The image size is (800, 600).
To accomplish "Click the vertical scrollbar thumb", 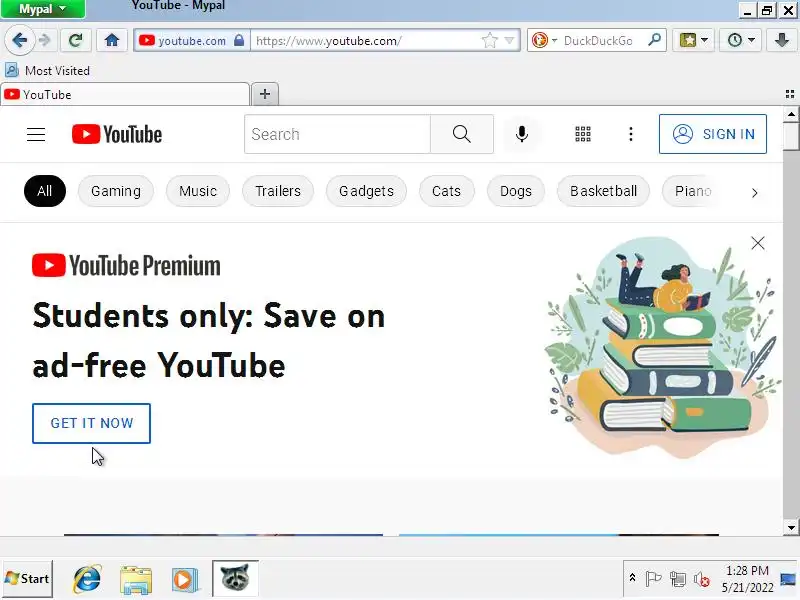I will [x=791, y=136].
